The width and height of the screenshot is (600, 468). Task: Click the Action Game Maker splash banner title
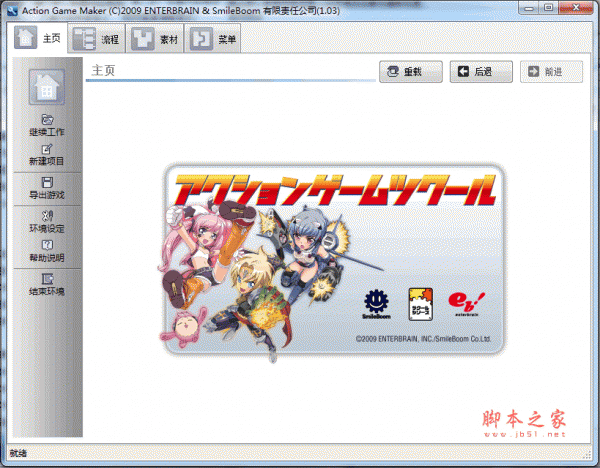[x=333, y=190]
